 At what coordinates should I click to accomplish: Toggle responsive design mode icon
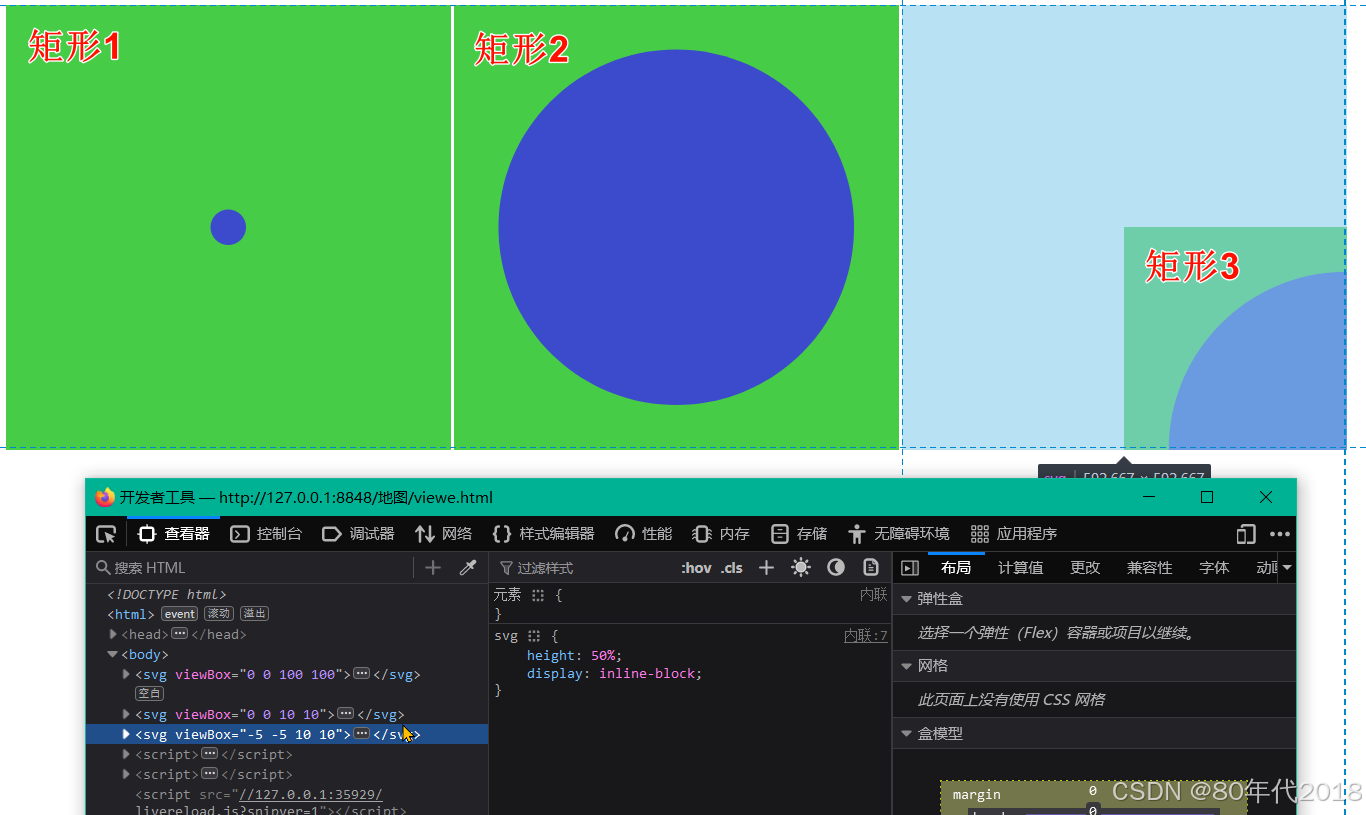1246,534
